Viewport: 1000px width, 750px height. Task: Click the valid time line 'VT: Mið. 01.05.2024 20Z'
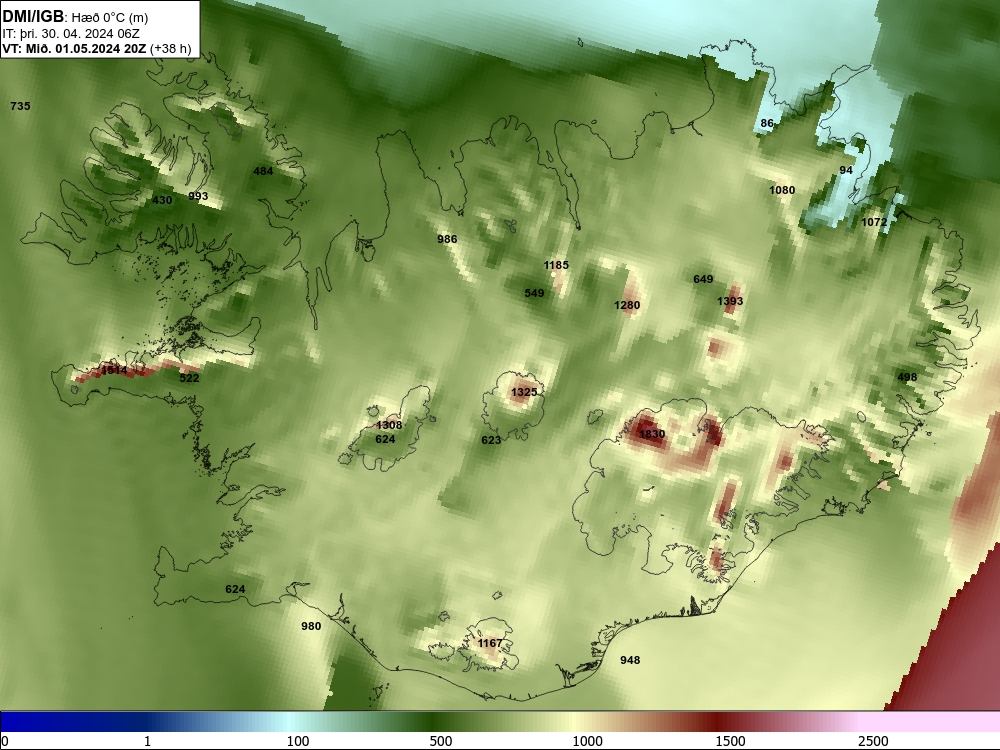74,48
